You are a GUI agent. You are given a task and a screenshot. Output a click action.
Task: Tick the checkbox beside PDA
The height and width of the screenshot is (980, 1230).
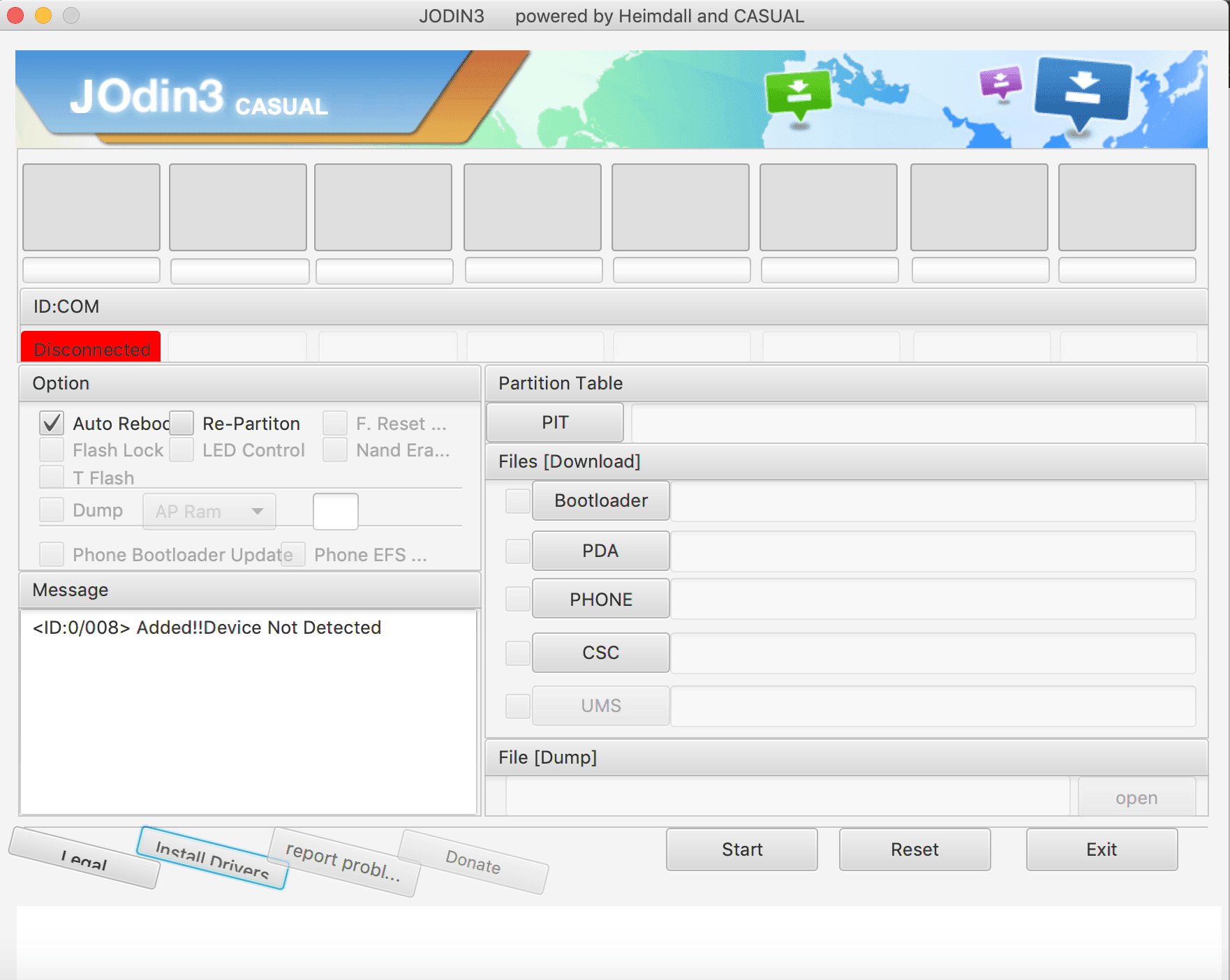pyautogui.click(x=518, y=551)
